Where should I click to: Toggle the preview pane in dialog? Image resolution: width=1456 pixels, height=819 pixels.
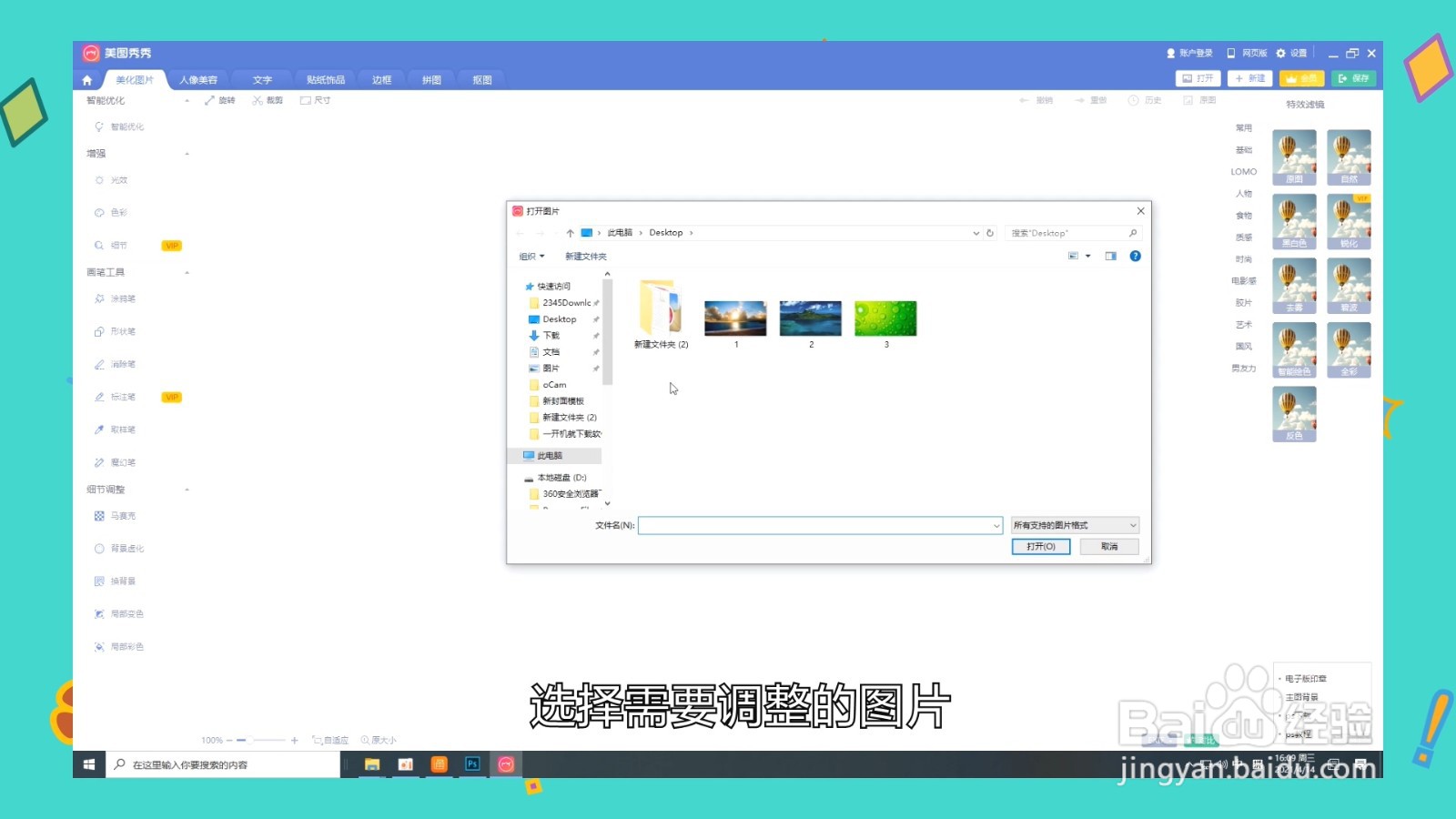[x=1110, y=257]
